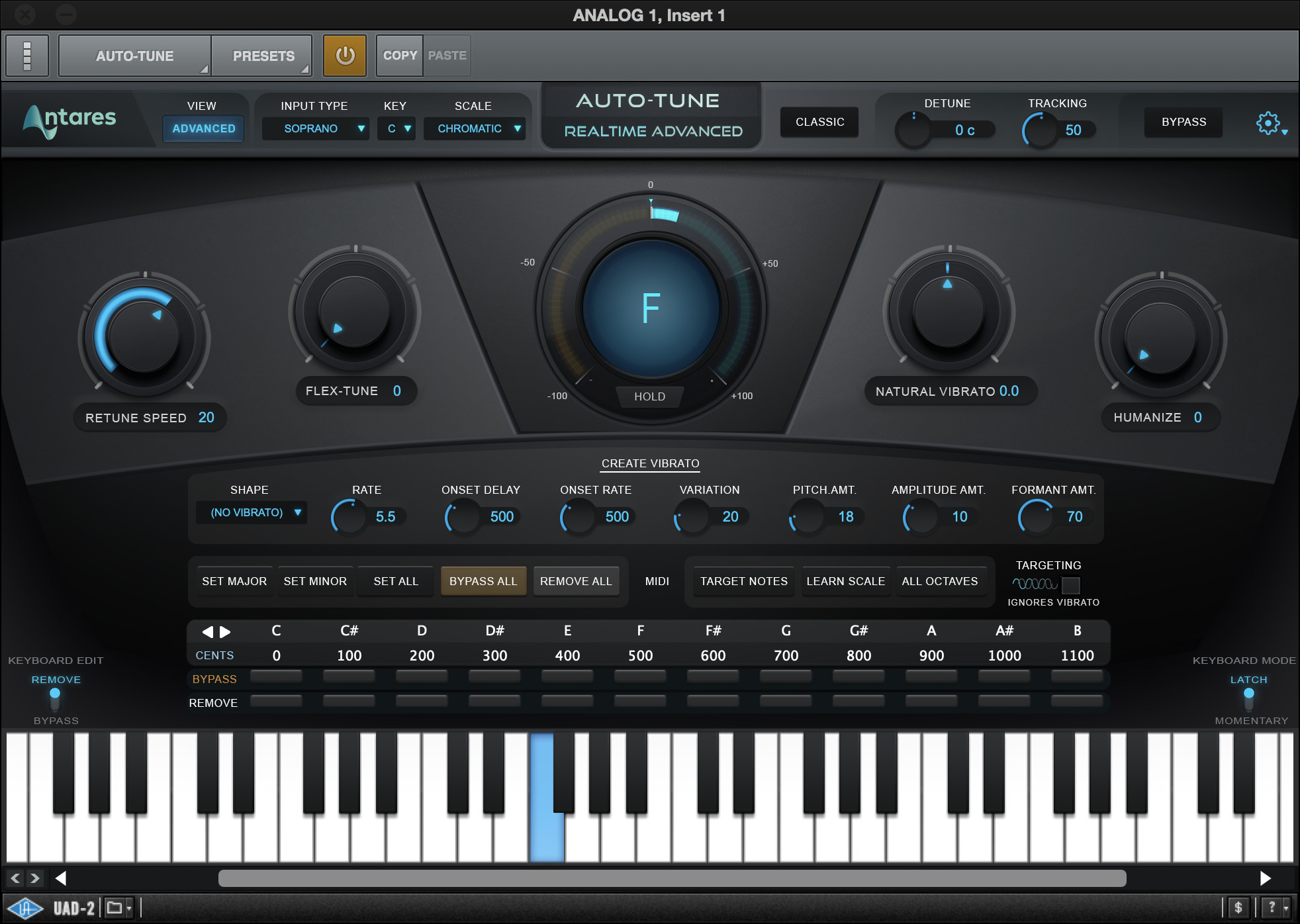1300x924 pixels.
Task: Click the keyboard horizontal scrollbar
Action: tap(672, 878)
